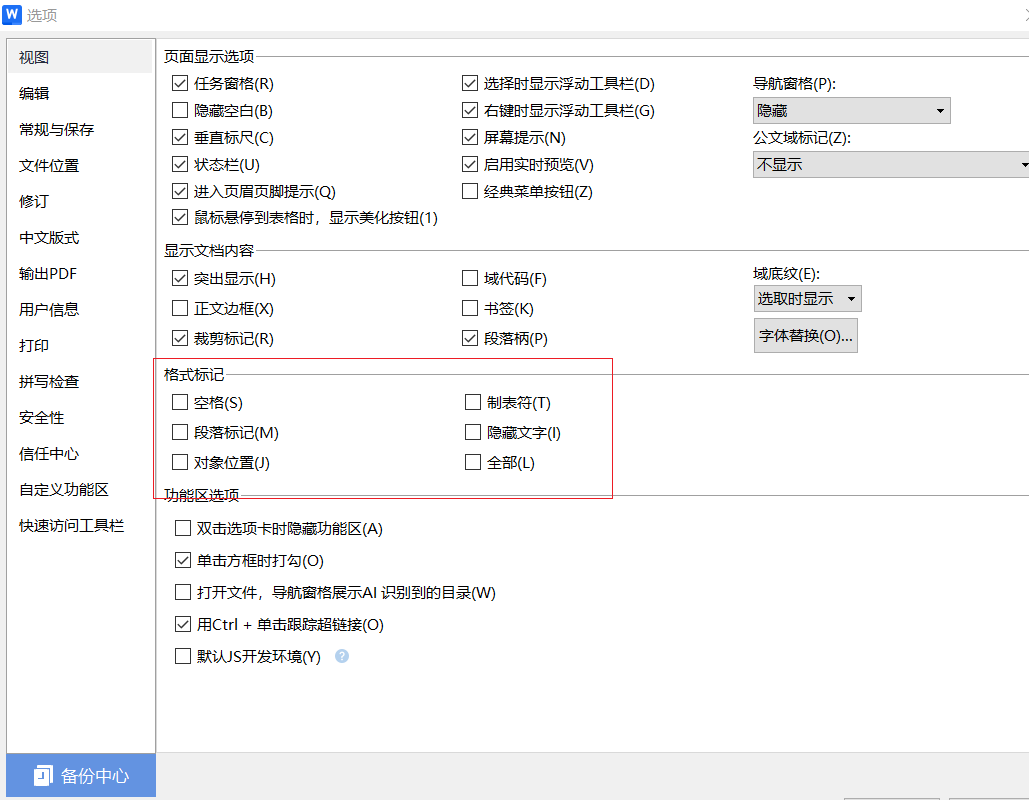This screenshot has width=1029, height=800.
Task: Uncheck 段落柄(P) under 显示文档内容
Action: tap(470, 338)
